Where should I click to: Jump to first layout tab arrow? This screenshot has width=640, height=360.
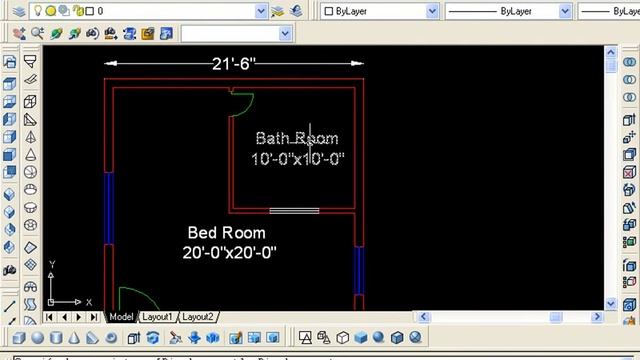coord(49,317)
